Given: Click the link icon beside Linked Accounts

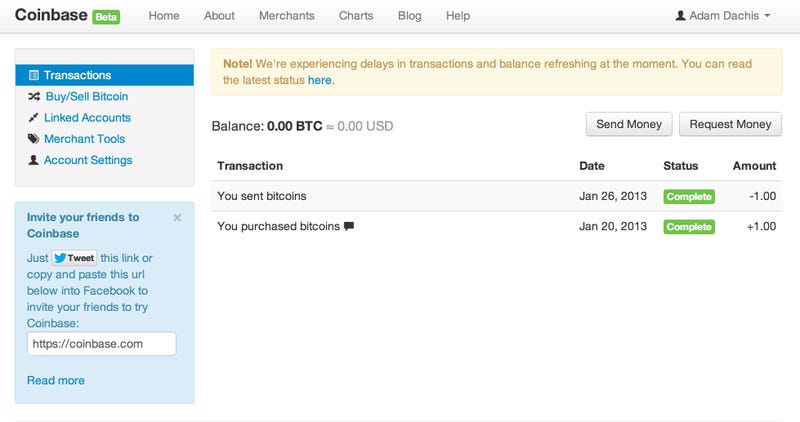Looking at the screenshot, I should 33,118.
